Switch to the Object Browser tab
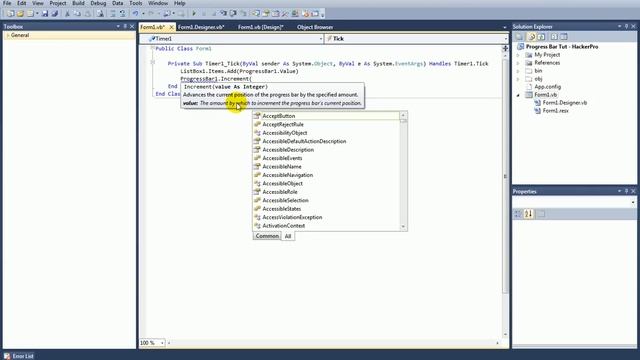The height and width of the screenshot is (360, 640). click(x=315, y=27)
